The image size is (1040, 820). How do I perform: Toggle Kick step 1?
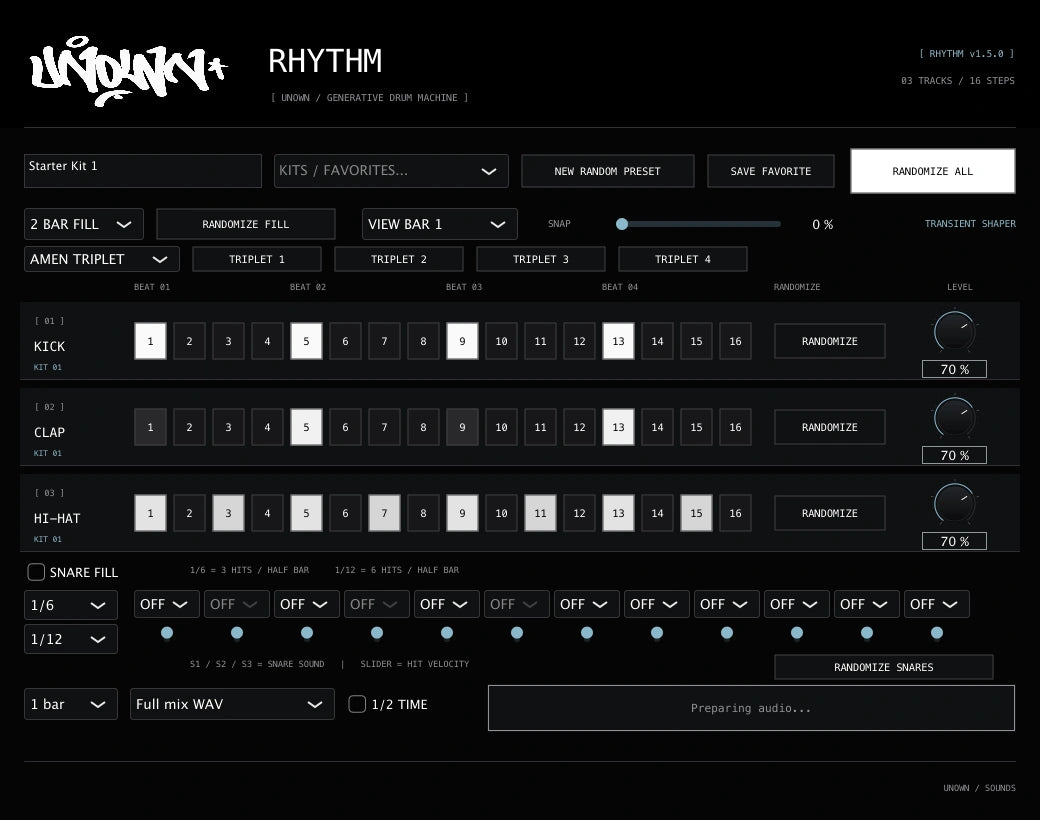tap(151, 341)
